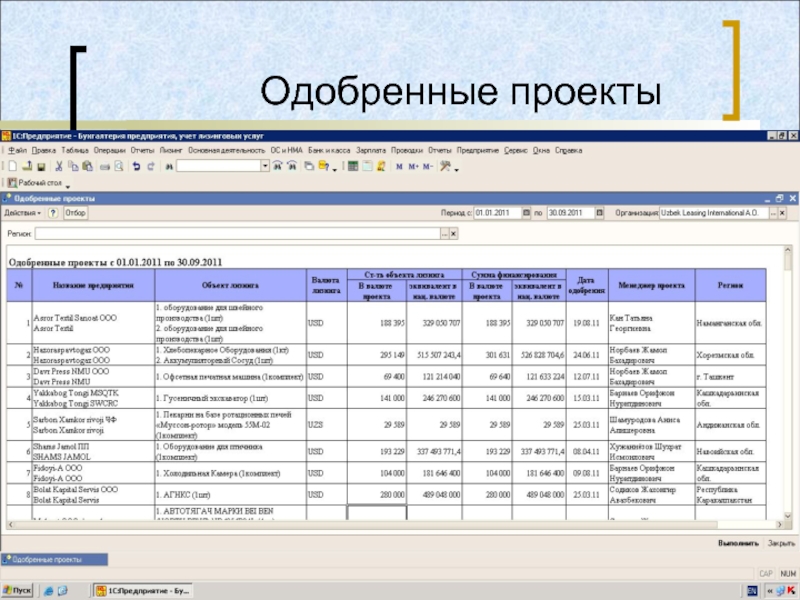Click the binoculars Find icon left of search box
Screen dimensions: 800x600
(169, 166)
